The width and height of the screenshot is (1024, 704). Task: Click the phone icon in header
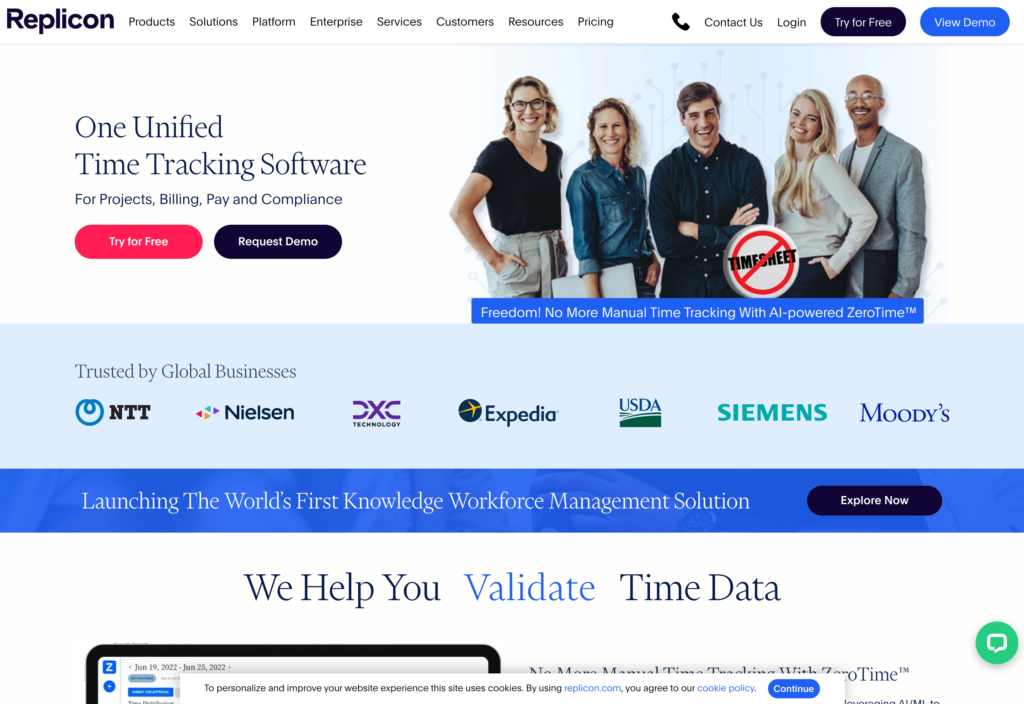pos(680,22)
